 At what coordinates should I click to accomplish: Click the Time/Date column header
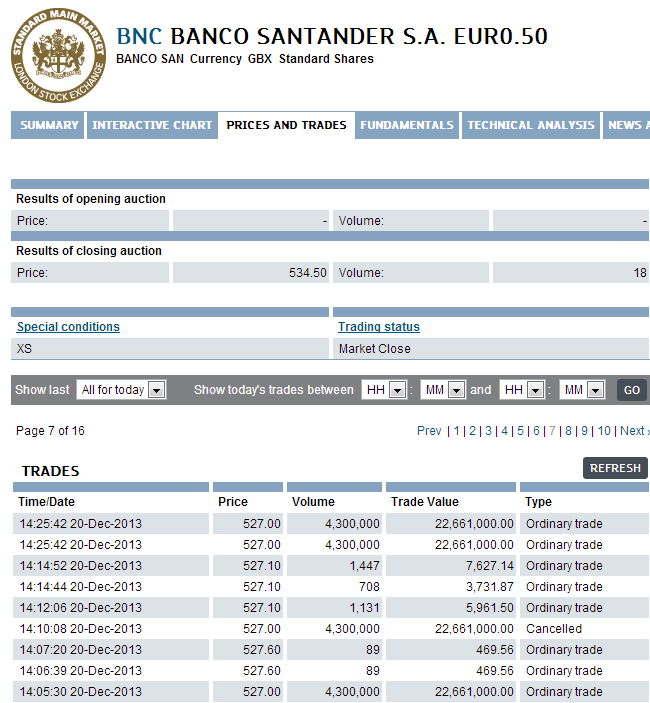[46, 502]
